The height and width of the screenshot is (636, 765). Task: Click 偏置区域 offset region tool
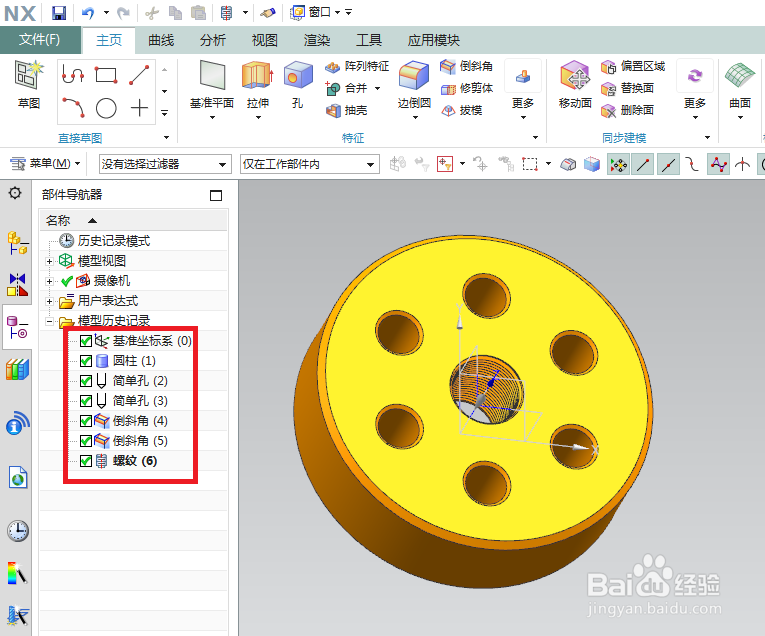coord(633,66)
